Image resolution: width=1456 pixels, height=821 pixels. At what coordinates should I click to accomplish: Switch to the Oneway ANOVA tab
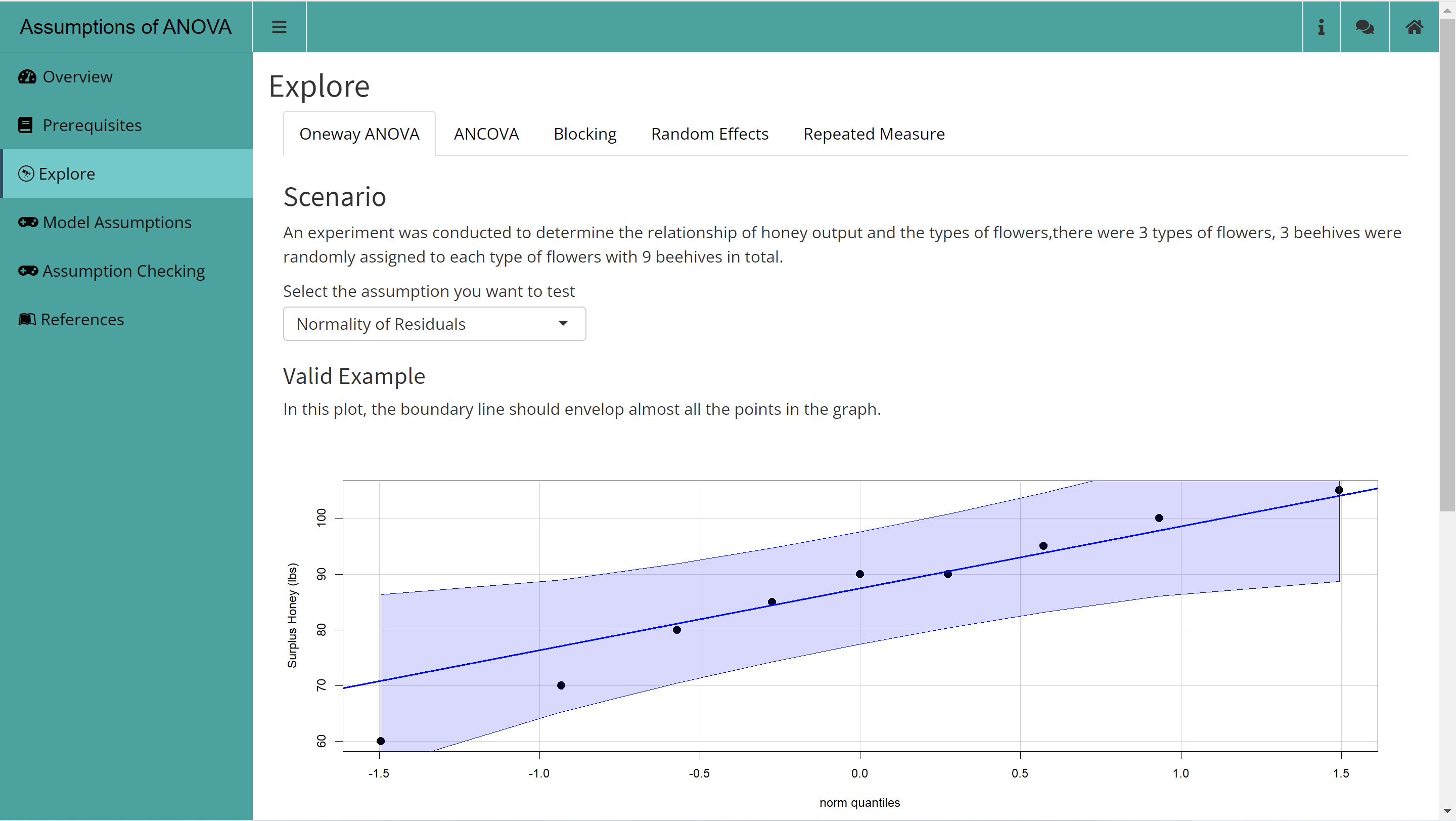coord(359,134)
